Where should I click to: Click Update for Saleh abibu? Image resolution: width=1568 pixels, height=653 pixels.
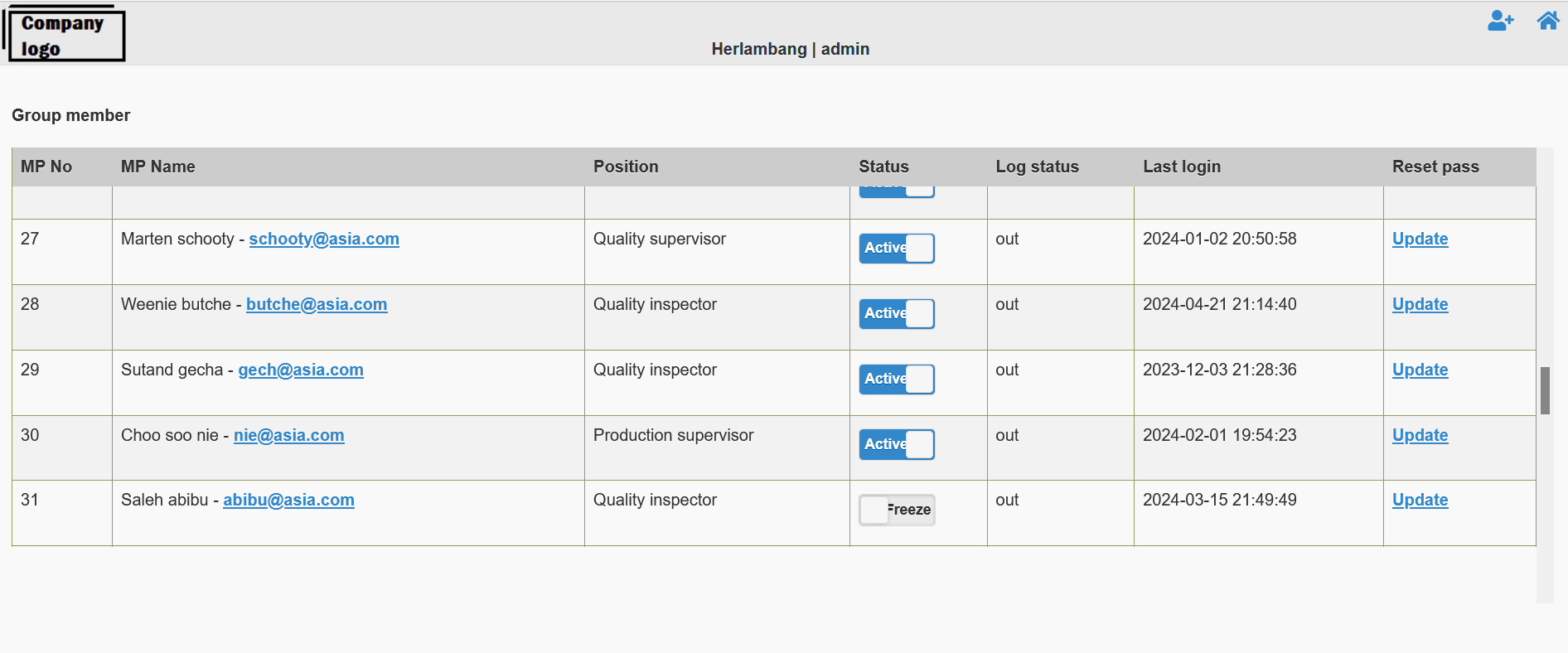[1420, 501]
